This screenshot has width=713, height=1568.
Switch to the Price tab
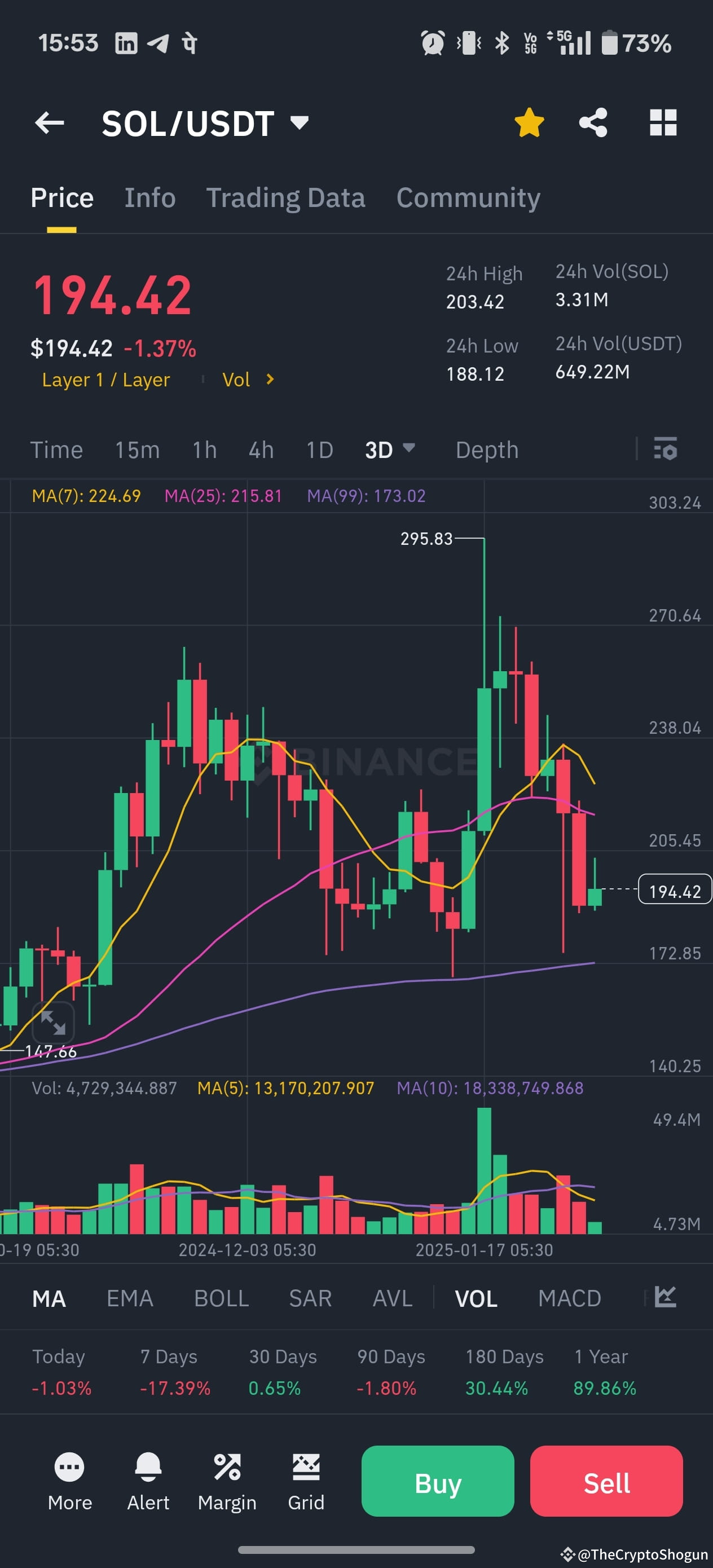click(62, 198)
